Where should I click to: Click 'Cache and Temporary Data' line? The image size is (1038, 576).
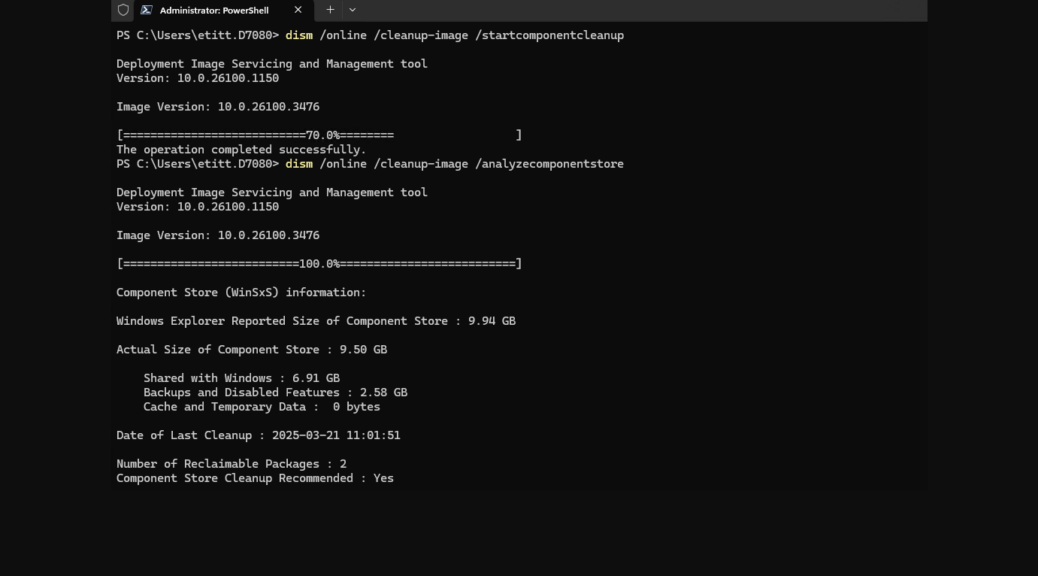pyautogui.click(x=262, y=407)
